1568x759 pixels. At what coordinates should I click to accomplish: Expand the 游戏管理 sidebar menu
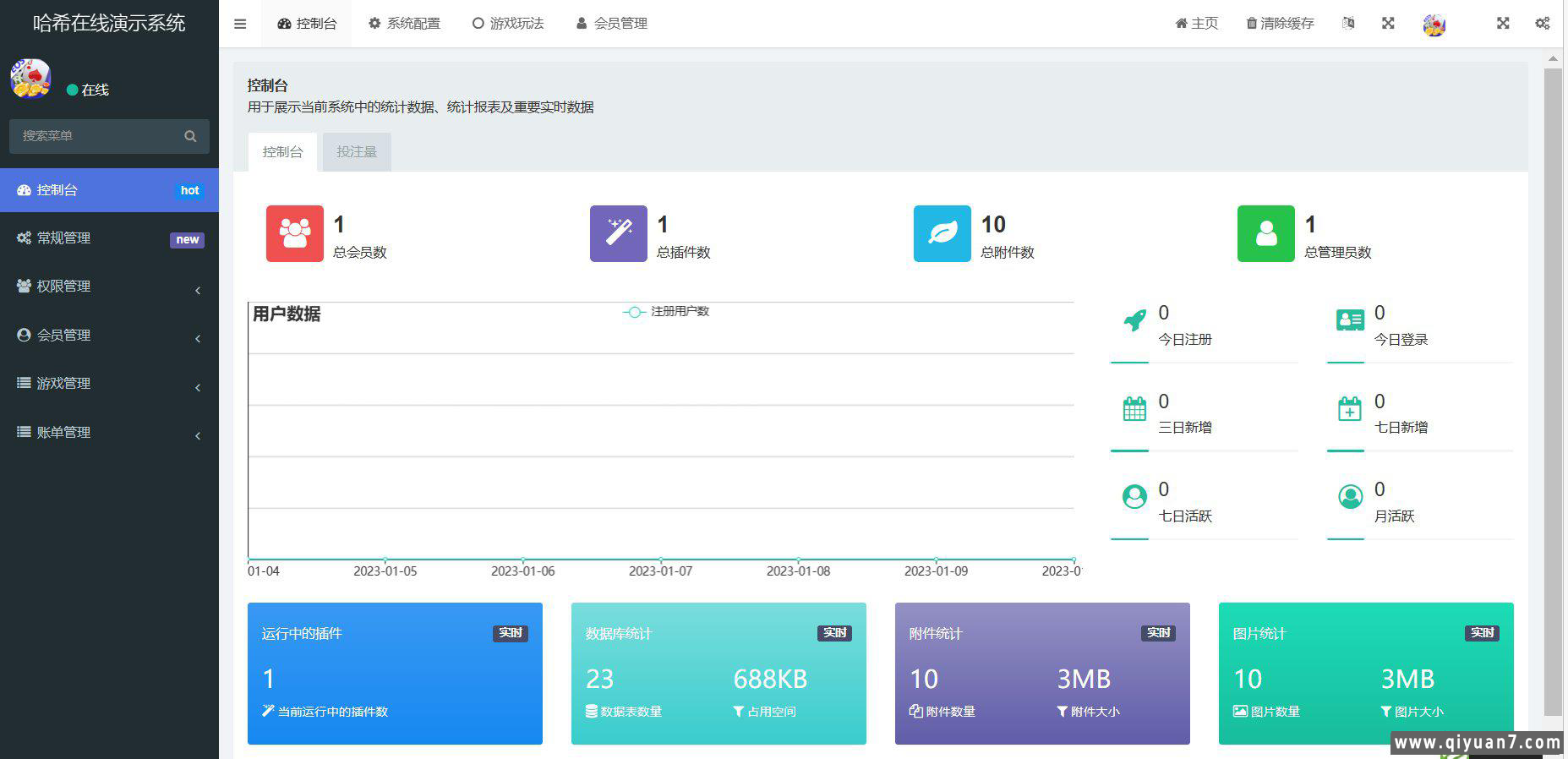[109, 384]
